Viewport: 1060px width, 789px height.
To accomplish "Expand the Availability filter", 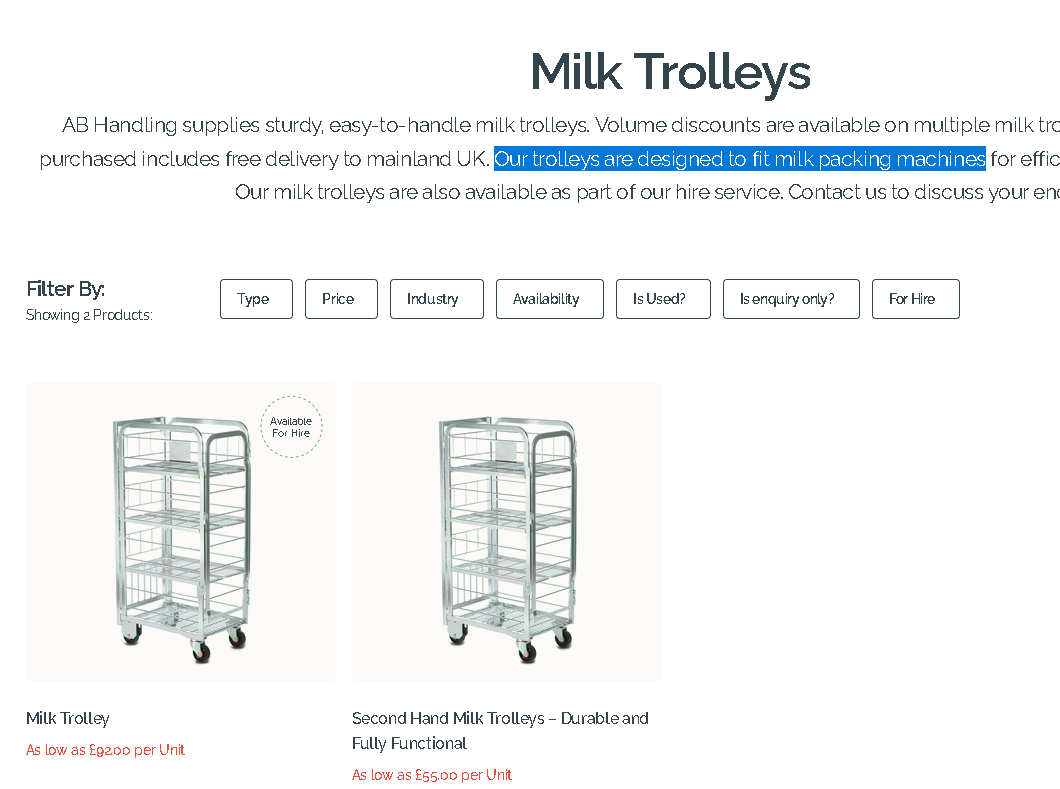I will point(549,299).
